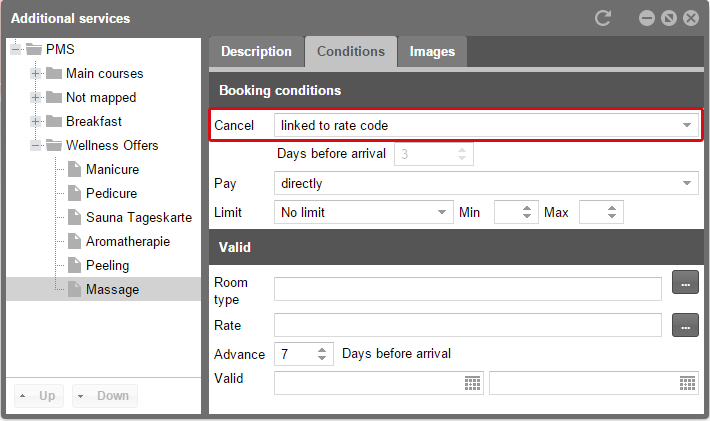Click the refresh icon in title bar

[x=603, y=18]
